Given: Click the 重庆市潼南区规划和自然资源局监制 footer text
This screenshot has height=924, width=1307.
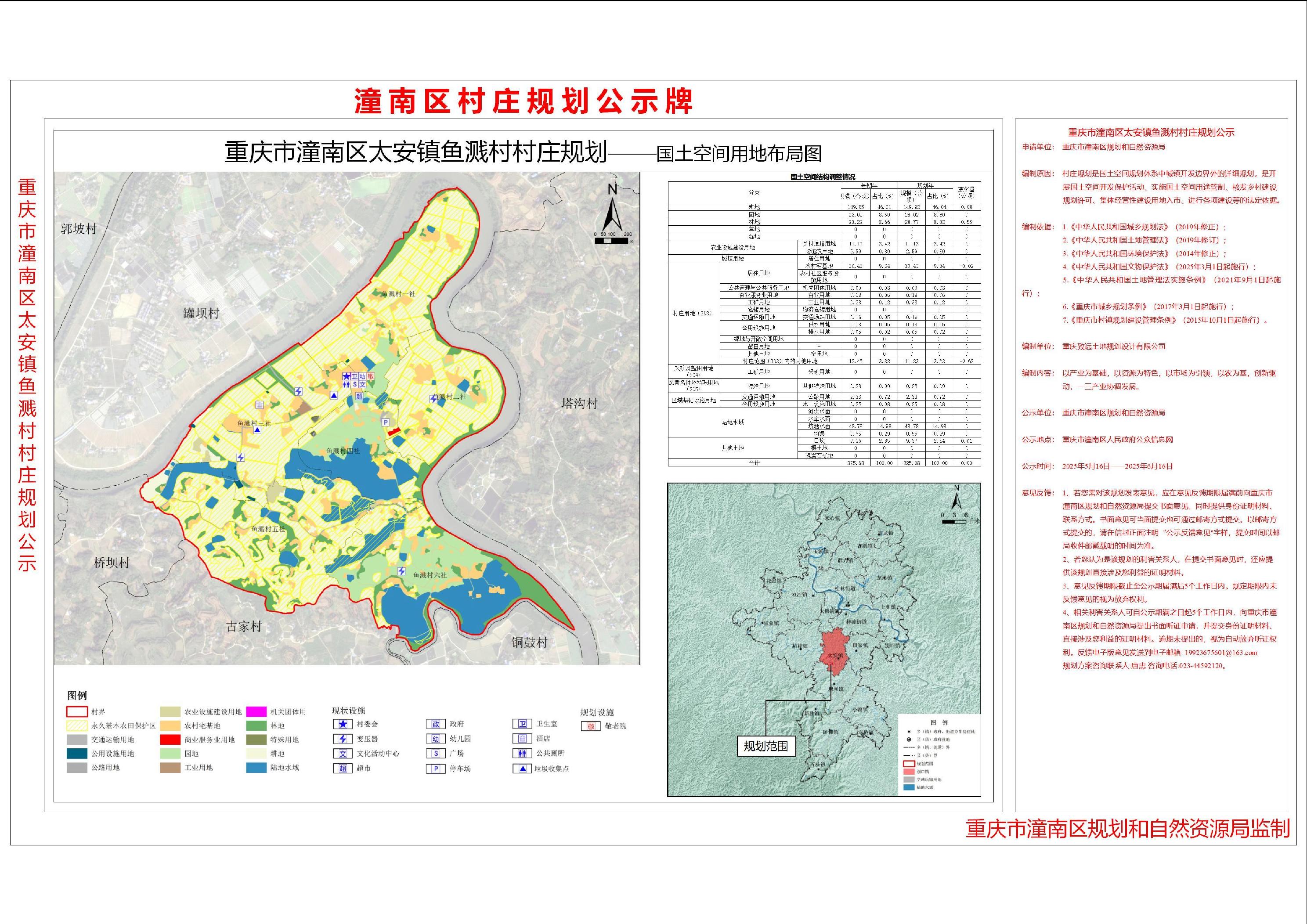Looking at the screenshot, I should pyautogui.click(x=1128, y=829).
